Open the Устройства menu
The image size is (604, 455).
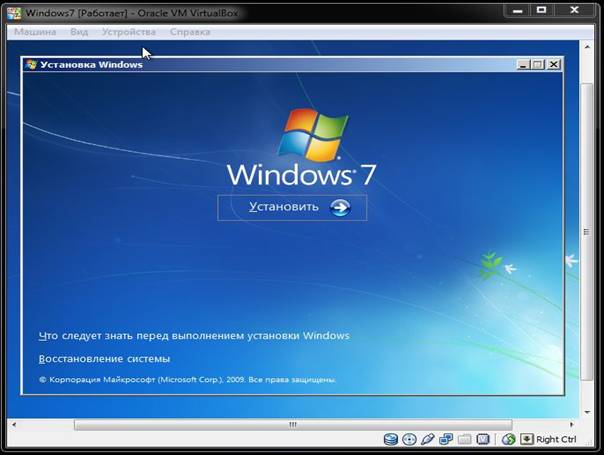point(129,32)
